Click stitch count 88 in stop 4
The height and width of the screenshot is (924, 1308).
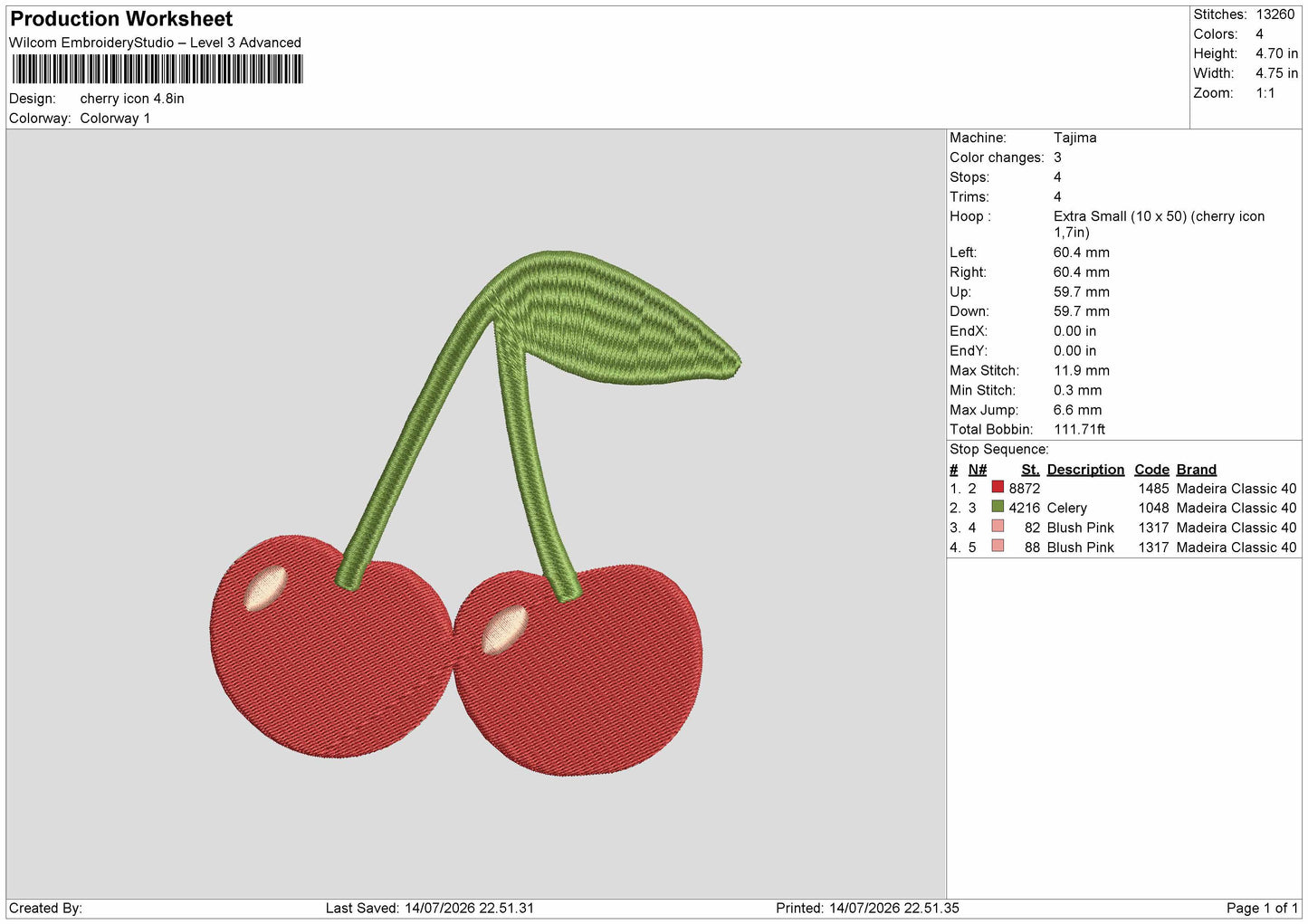coord(1032,548)
